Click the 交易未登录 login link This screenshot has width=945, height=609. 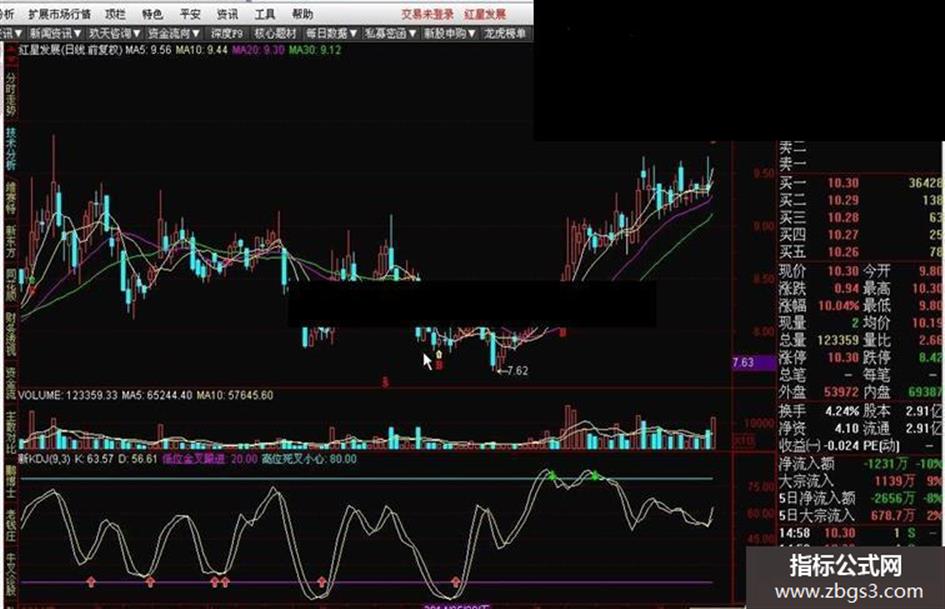point(427,14)
